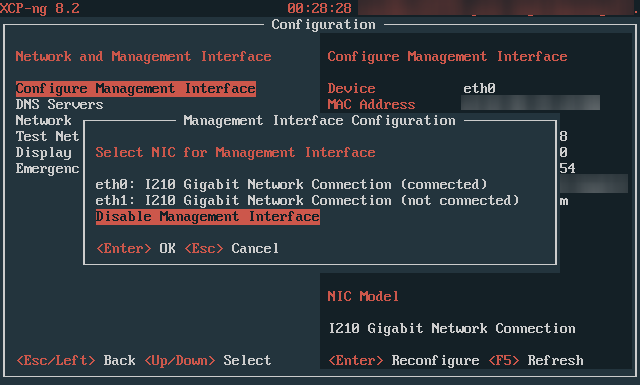Select the Network menu entry
The width and height of the screenshot is (640, 385).
click(44, 120)
